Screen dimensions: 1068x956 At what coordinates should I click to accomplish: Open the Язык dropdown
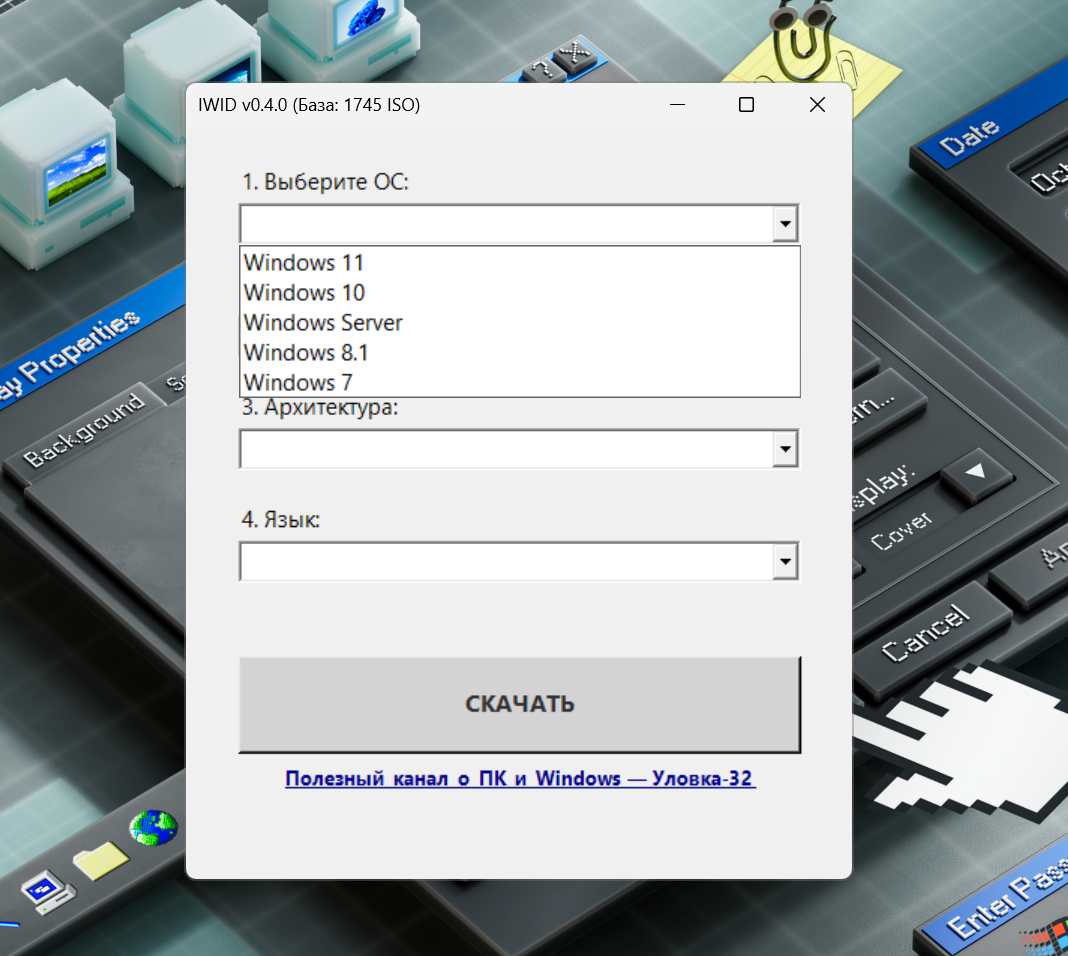pyautogui.click(x=786, y=561)
